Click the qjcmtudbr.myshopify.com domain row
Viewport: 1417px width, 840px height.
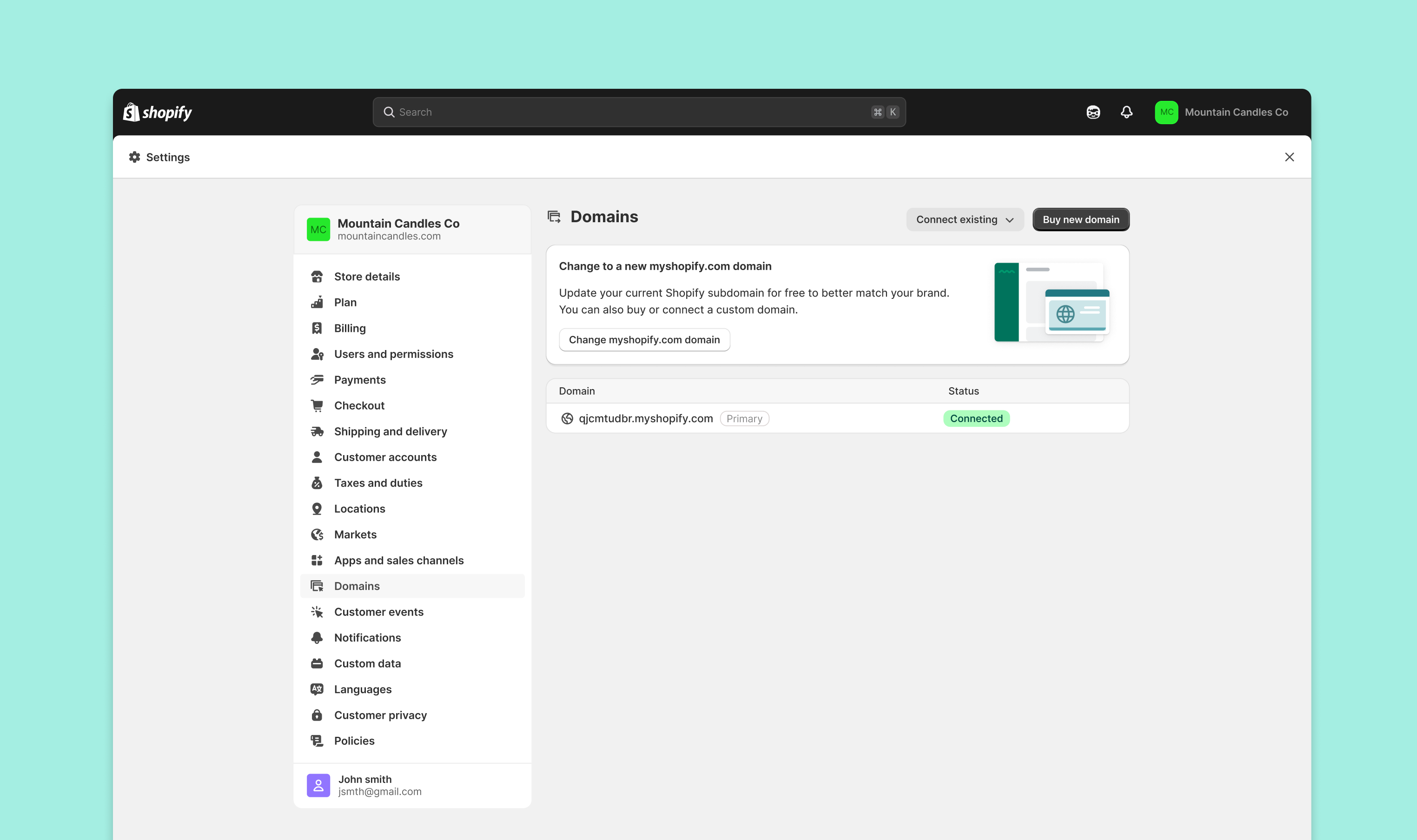click(837, 418)
